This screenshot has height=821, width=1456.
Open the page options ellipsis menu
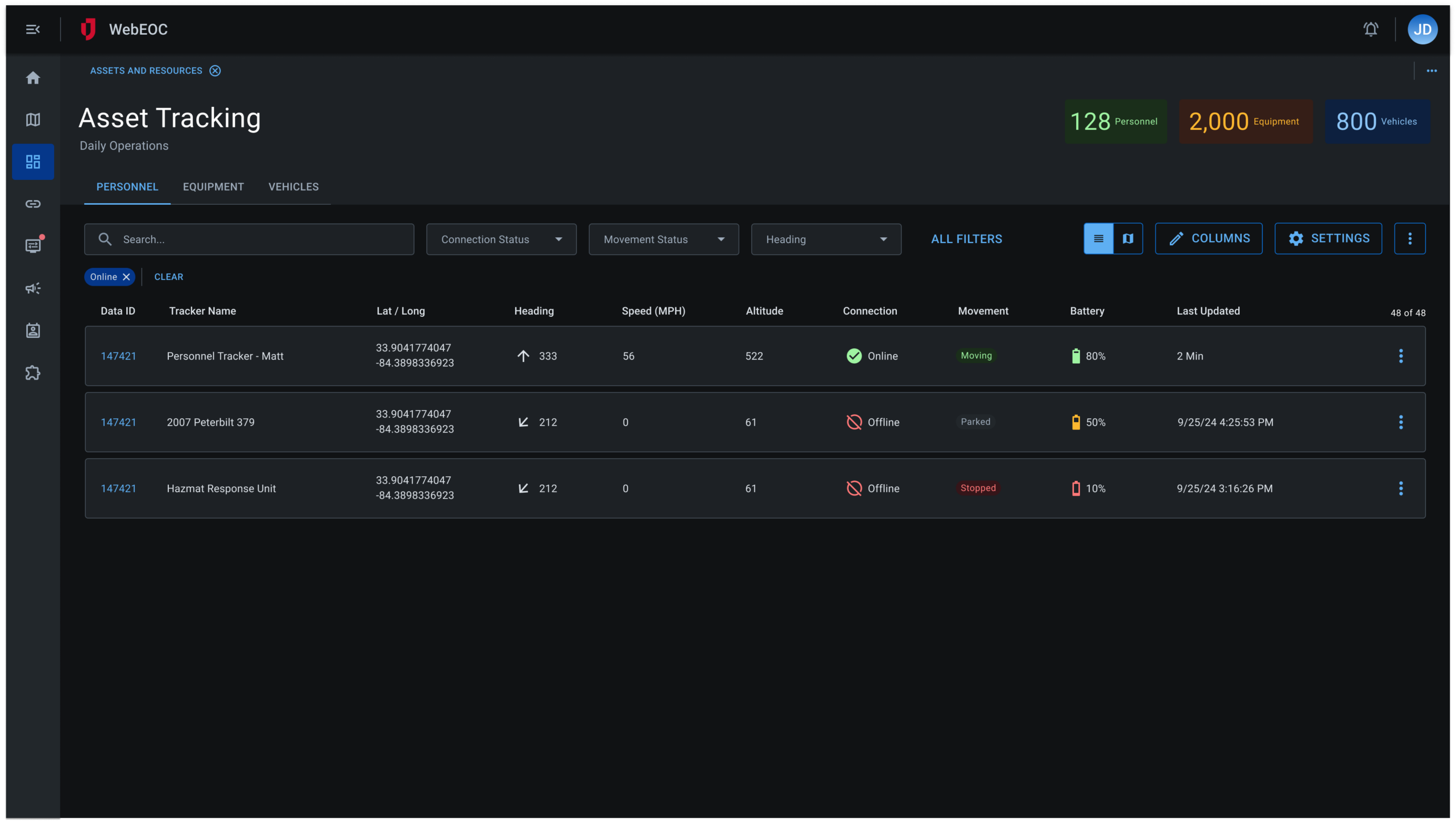(x=1432, y=71)
